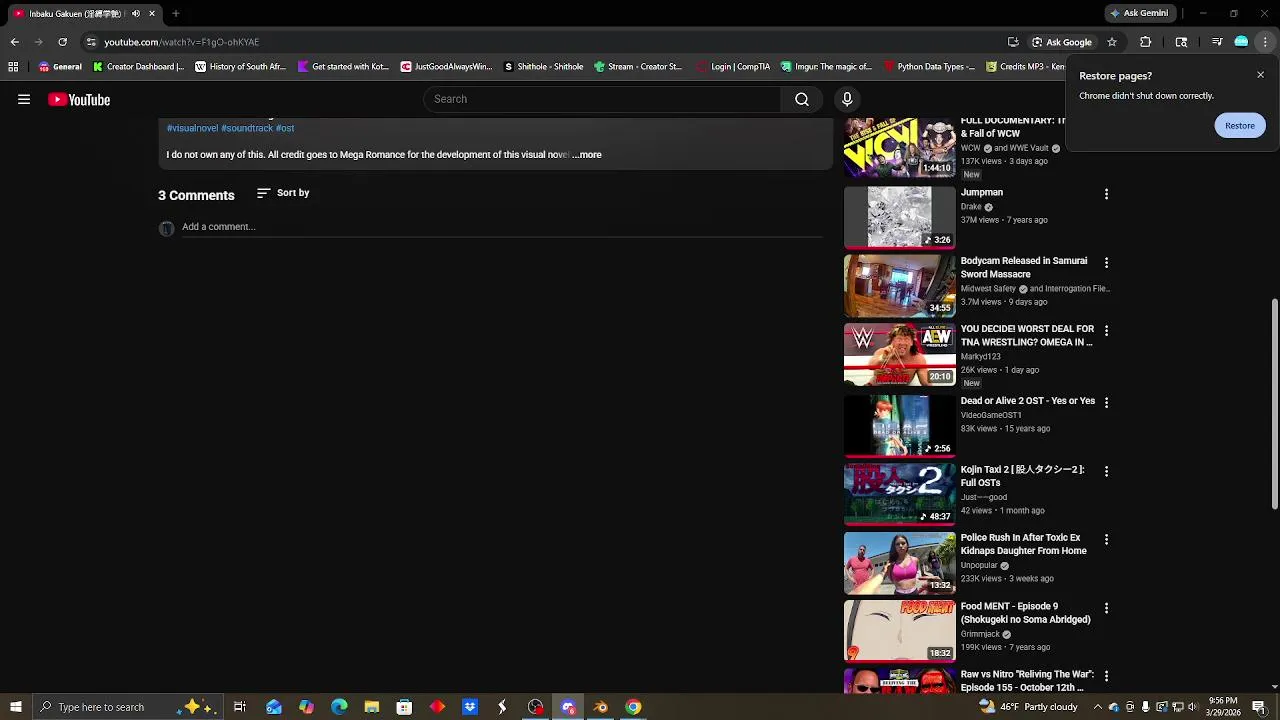Open the VideoGameOST1 channel name
This screenshot has height=720, width=1280.
coord(991,415)
